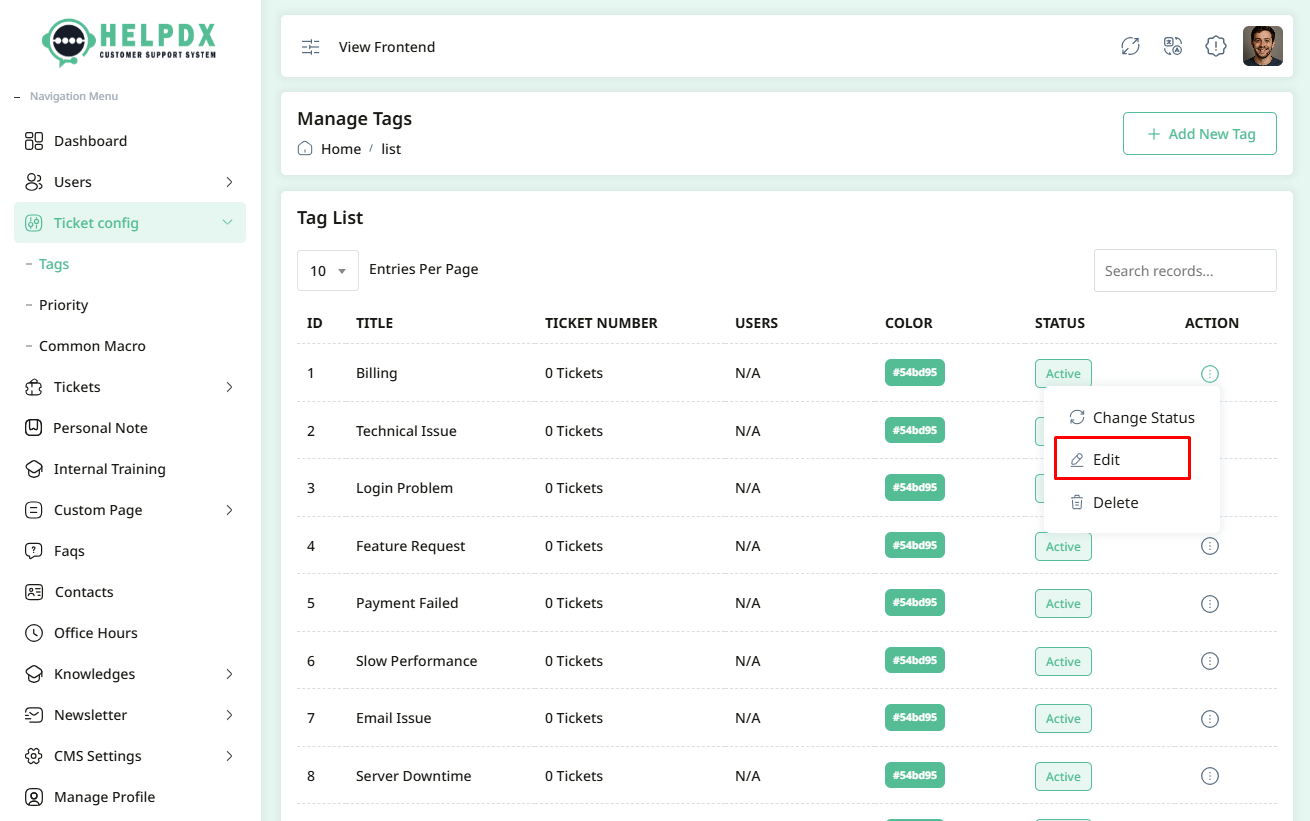Click the Add New Tag button

tap(1200, 134)
